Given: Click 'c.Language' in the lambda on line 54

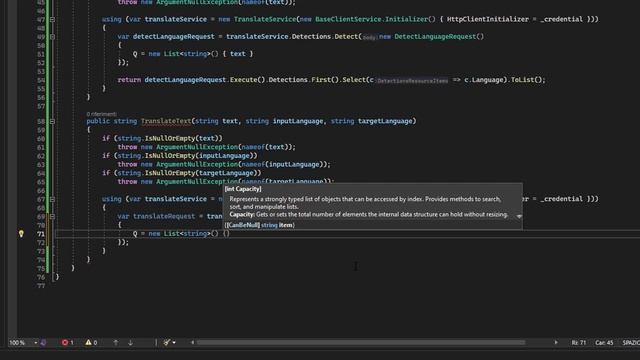Looking at the screenshot, I should pyautogui.click(x=484, y=80).
